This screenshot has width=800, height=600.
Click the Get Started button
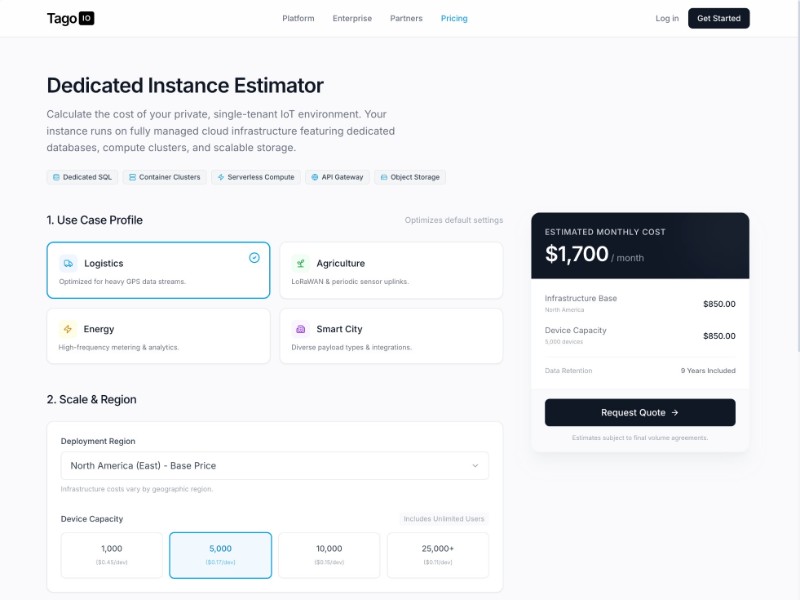[718, 18]
